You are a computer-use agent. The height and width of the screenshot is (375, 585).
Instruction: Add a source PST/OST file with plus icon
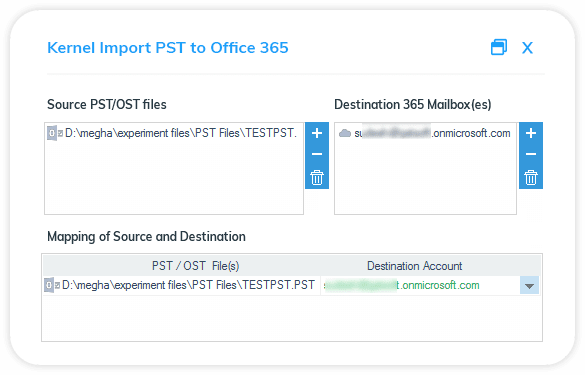coord(317,133)
